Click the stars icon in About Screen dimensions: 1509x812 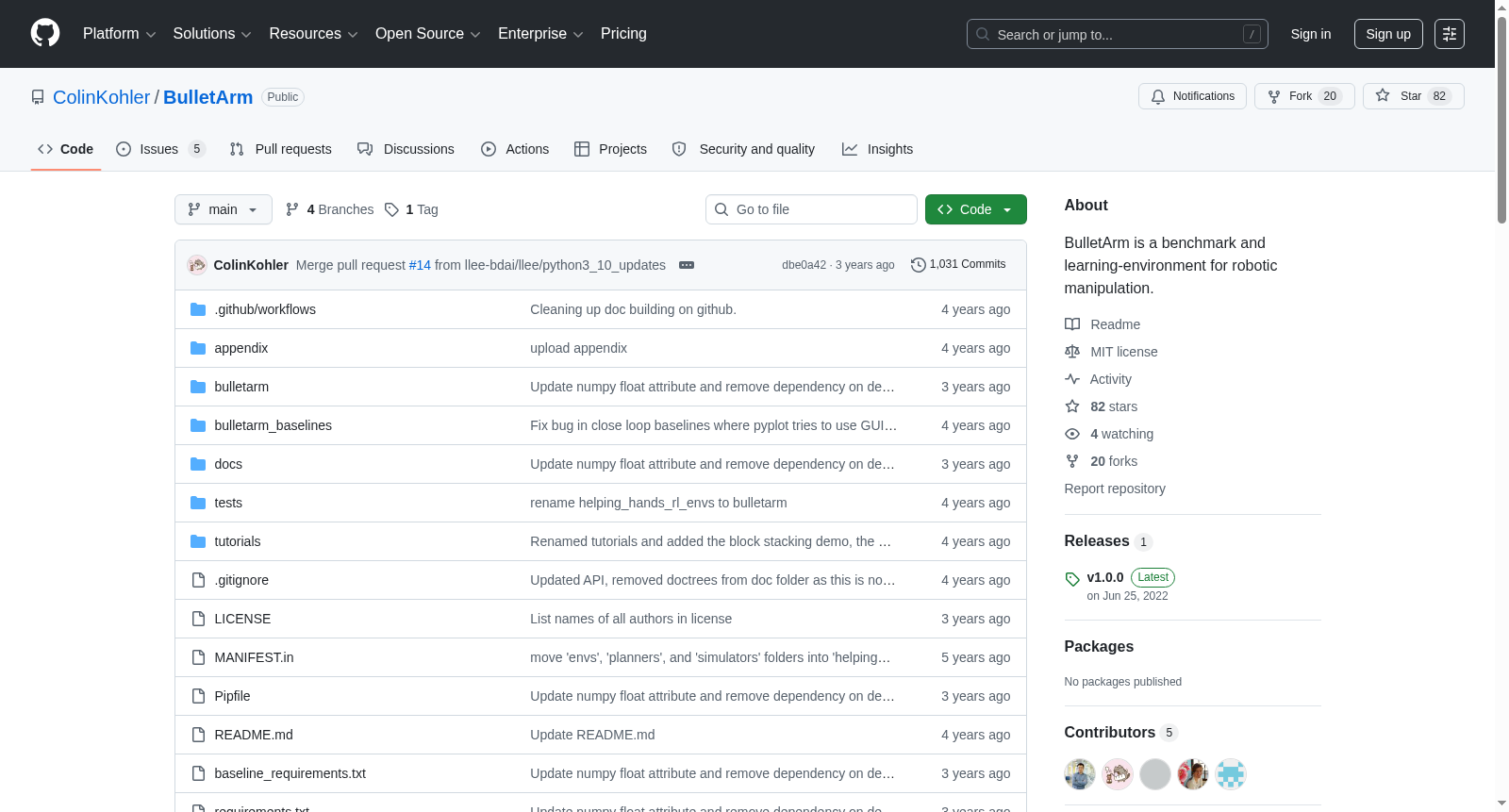point(1072,406)
